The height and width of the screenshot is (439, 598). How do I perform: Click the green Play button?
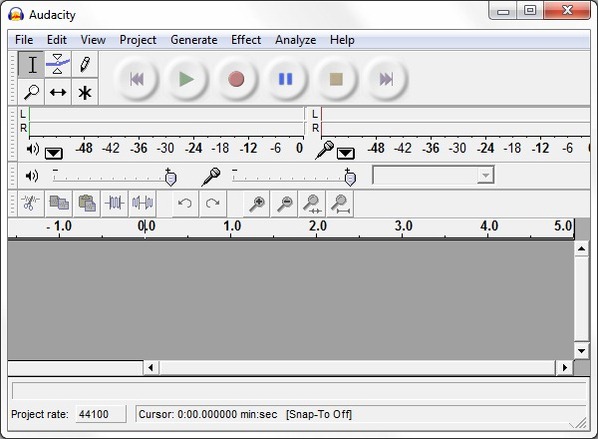(x=186, y=79)
